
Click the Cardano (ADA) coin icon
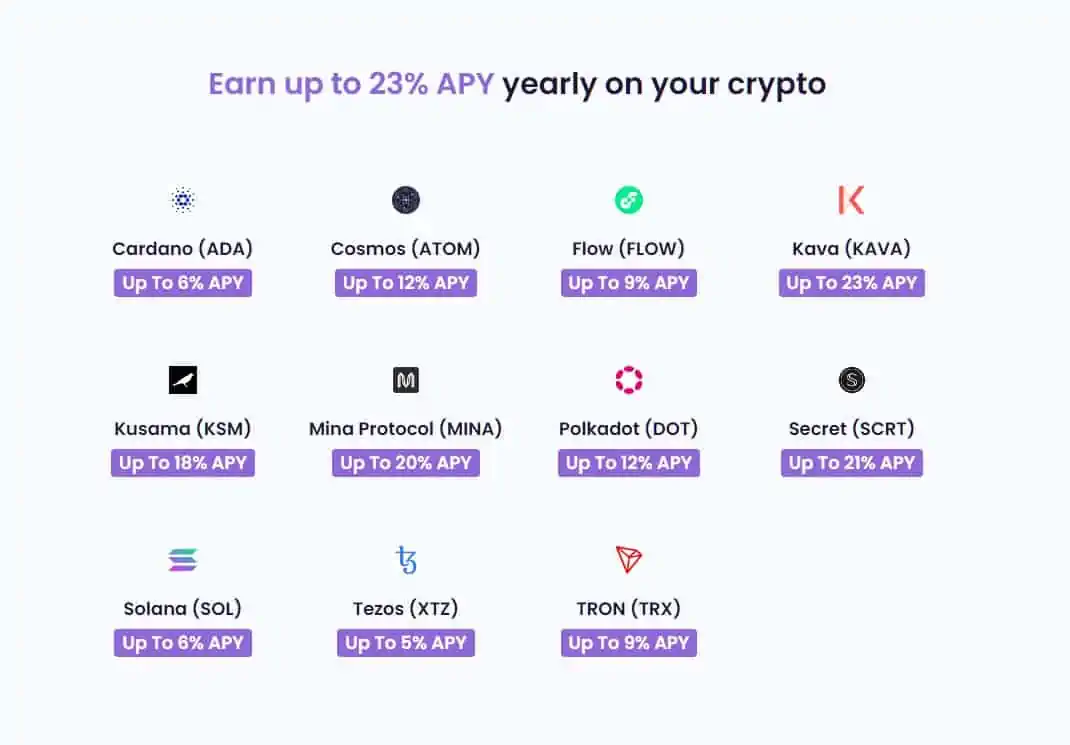click(182, 200)
